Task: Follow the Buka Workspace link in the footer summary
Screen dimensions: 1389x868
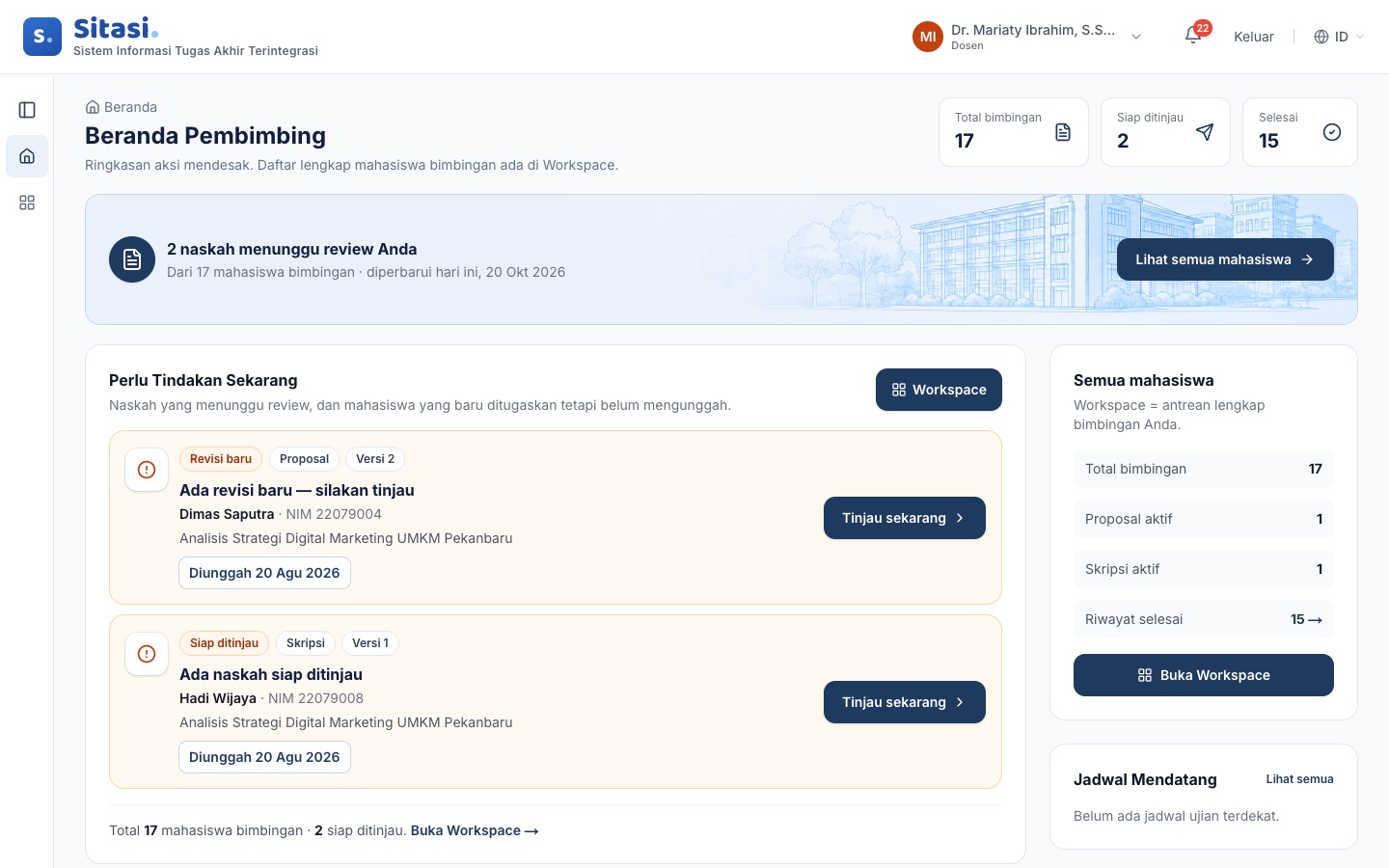Action: (x=475, y=830)
